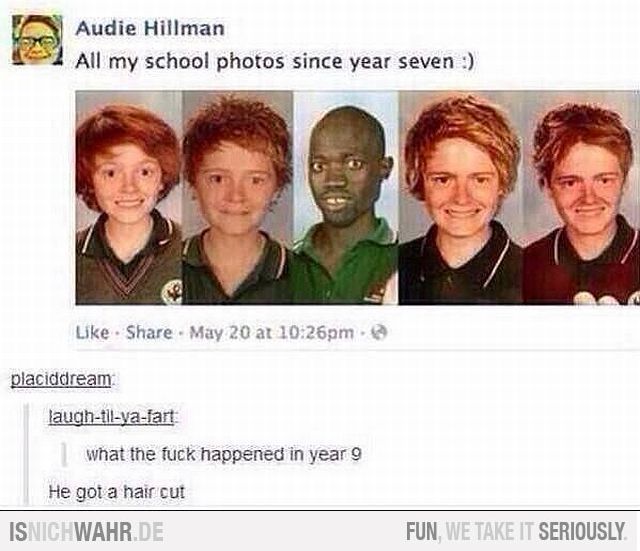Viewport: 640px width, 551px height.
Task: Click the vertical quote bar beside nested comment
Action: click(x=64, y=454)
